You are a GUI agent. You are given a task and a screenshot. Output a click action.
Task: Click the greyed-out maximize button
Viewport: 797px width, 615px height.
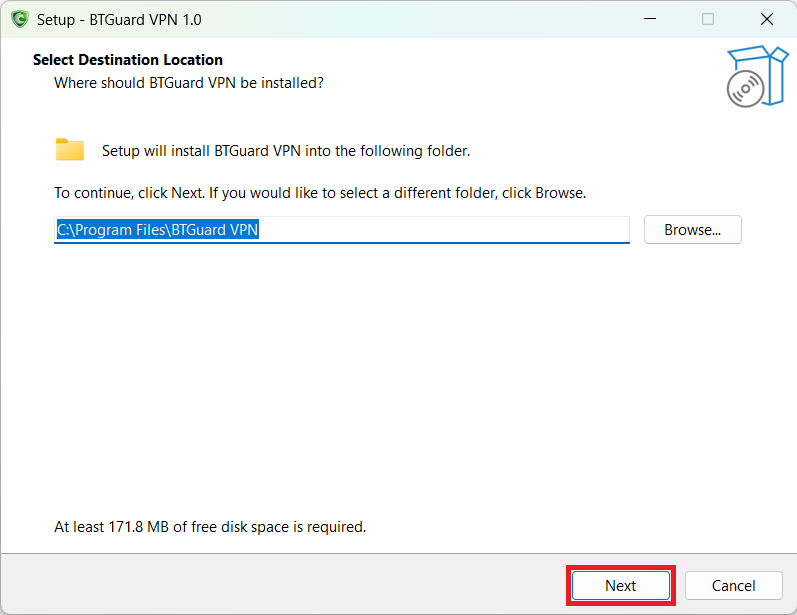tap(708, 19)
